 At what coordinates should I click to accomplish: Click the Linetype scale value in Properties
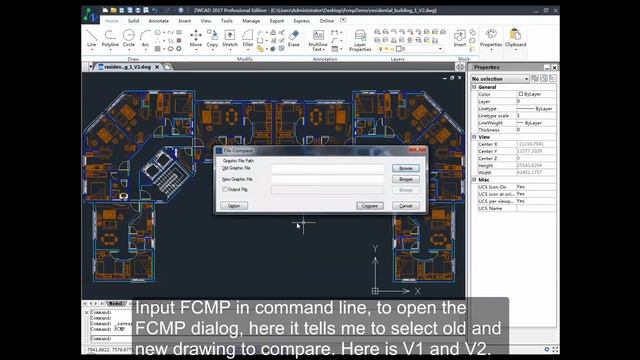point(536,116)
